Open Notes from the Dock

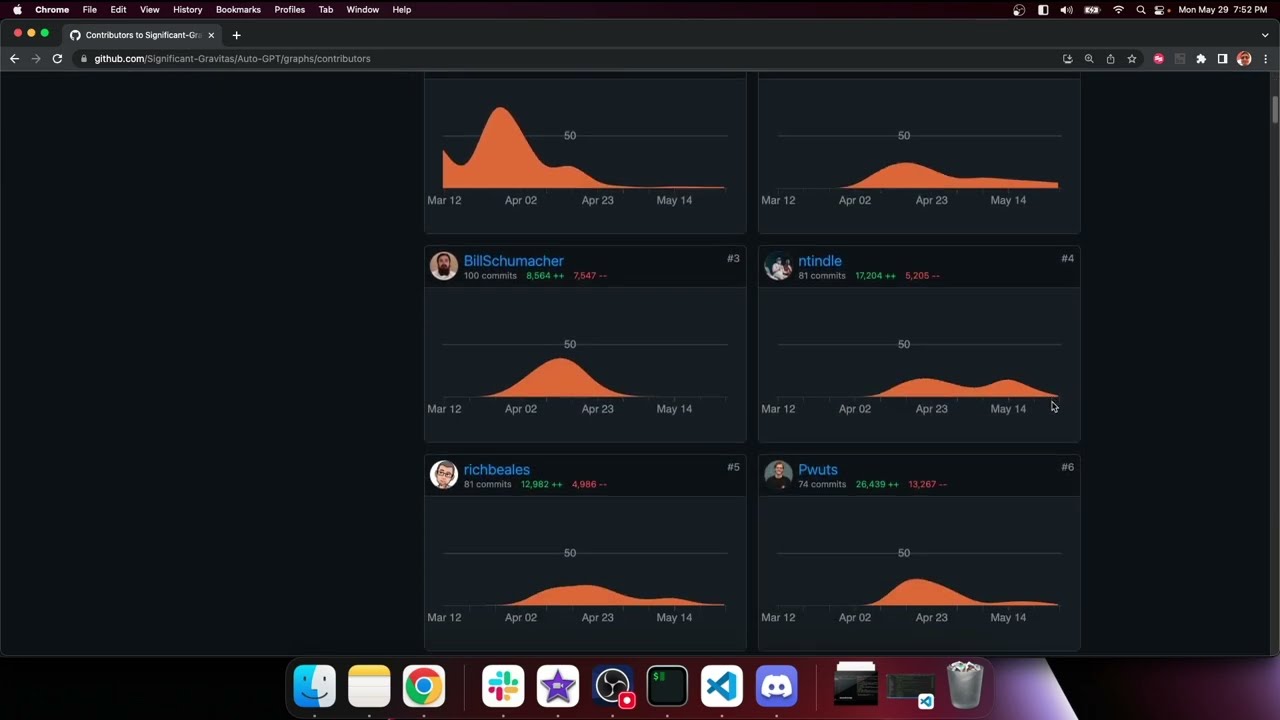(x=369, y=687)
